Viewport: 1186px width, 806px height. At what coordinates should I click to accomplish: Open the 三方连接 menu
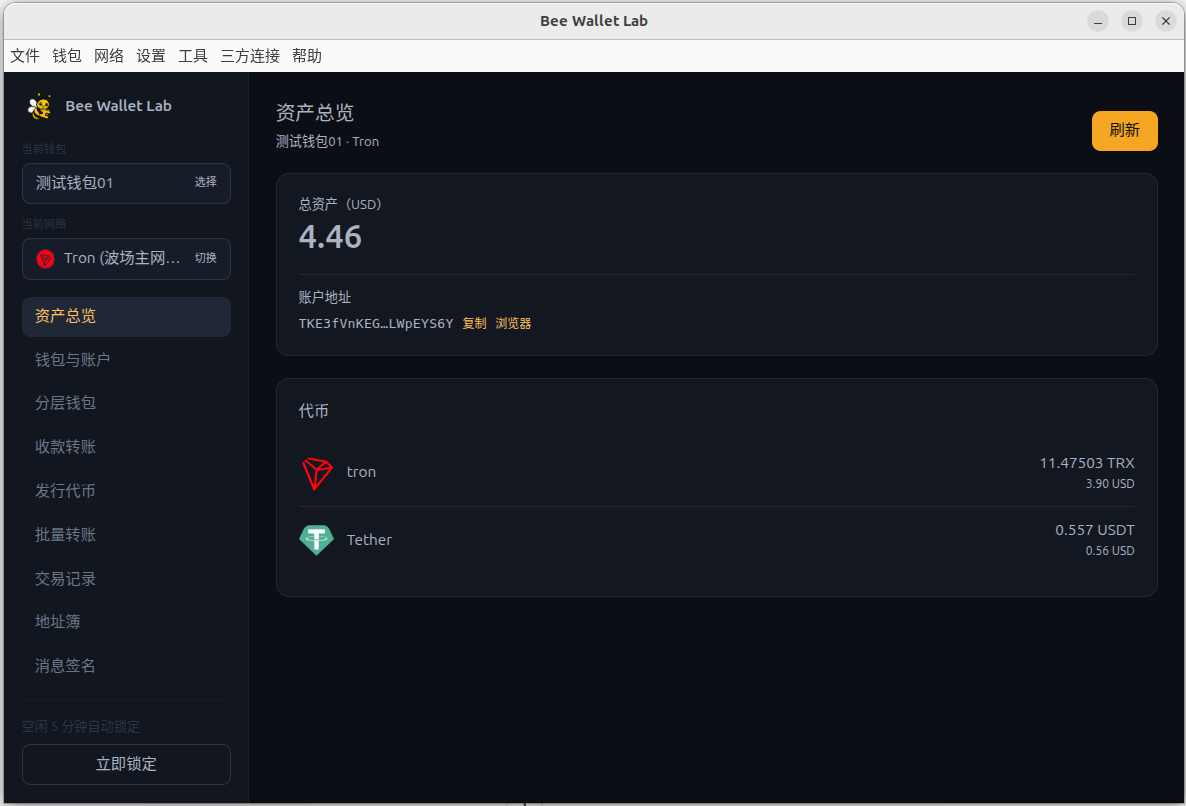[250, 56]
